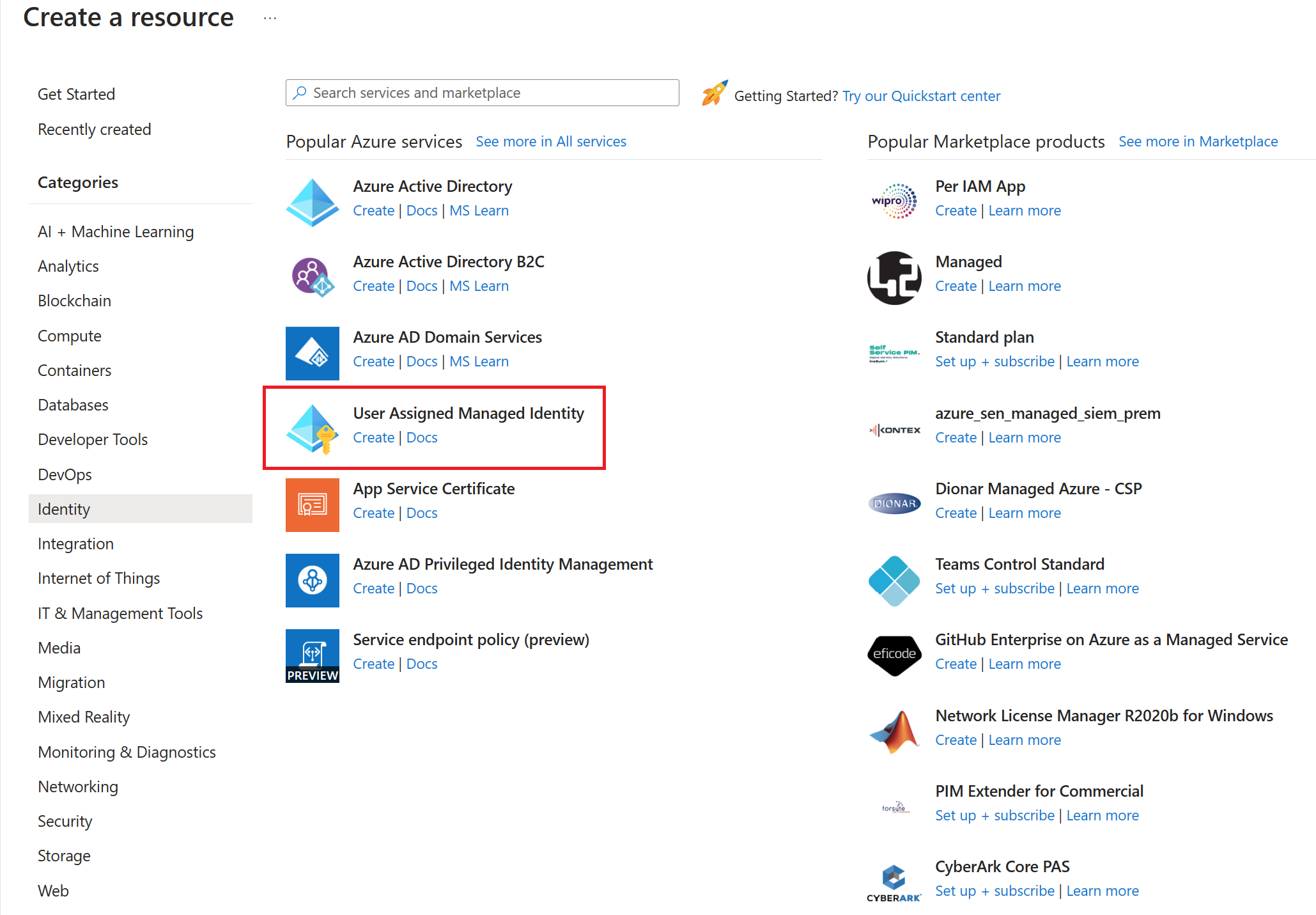Click the App Service Certificate icon

tap(312, 504)
